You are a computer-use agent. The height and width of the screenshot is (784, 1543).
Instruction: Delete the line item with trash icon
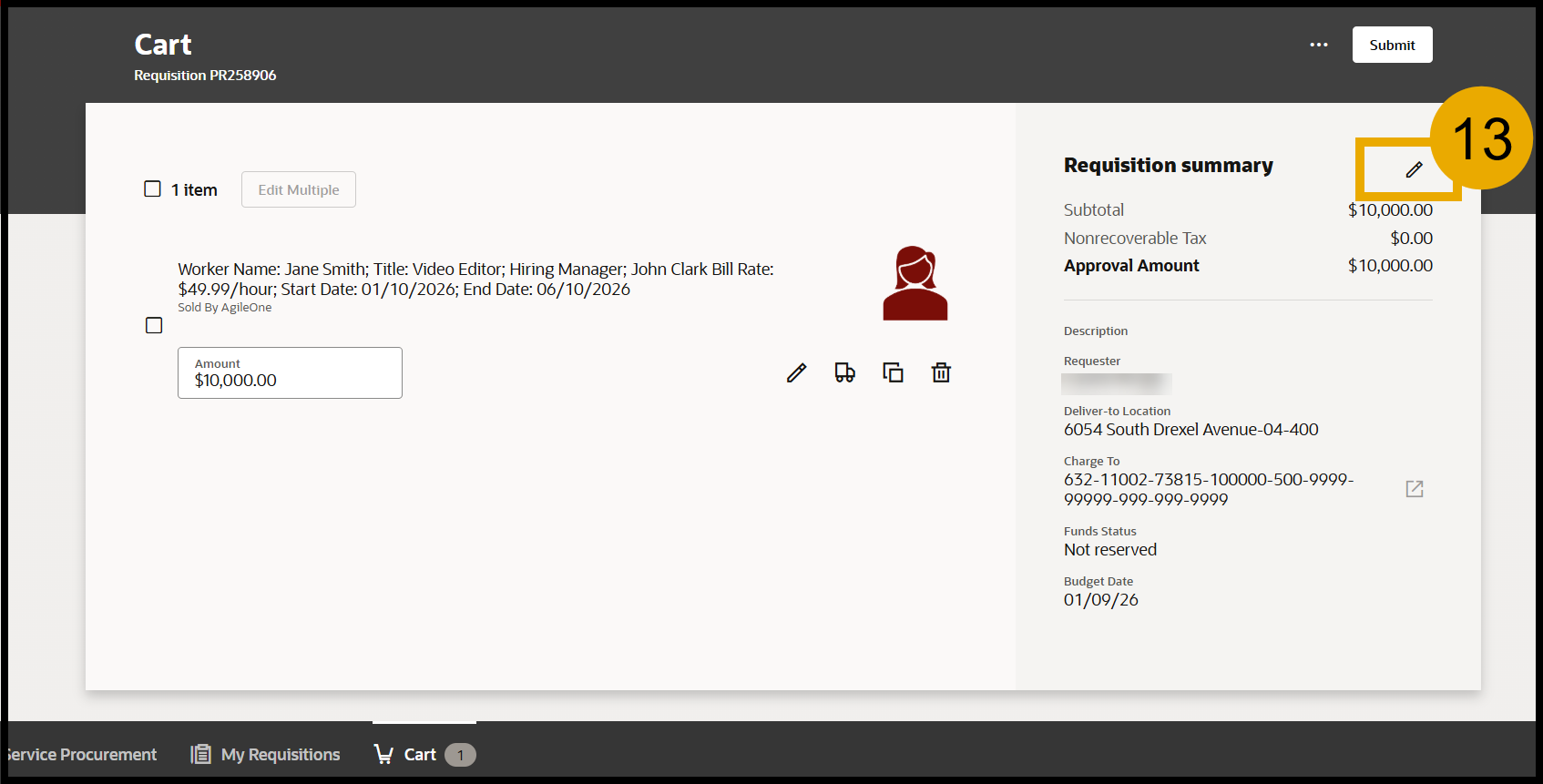pyautogui.click(x=941, y=372)
